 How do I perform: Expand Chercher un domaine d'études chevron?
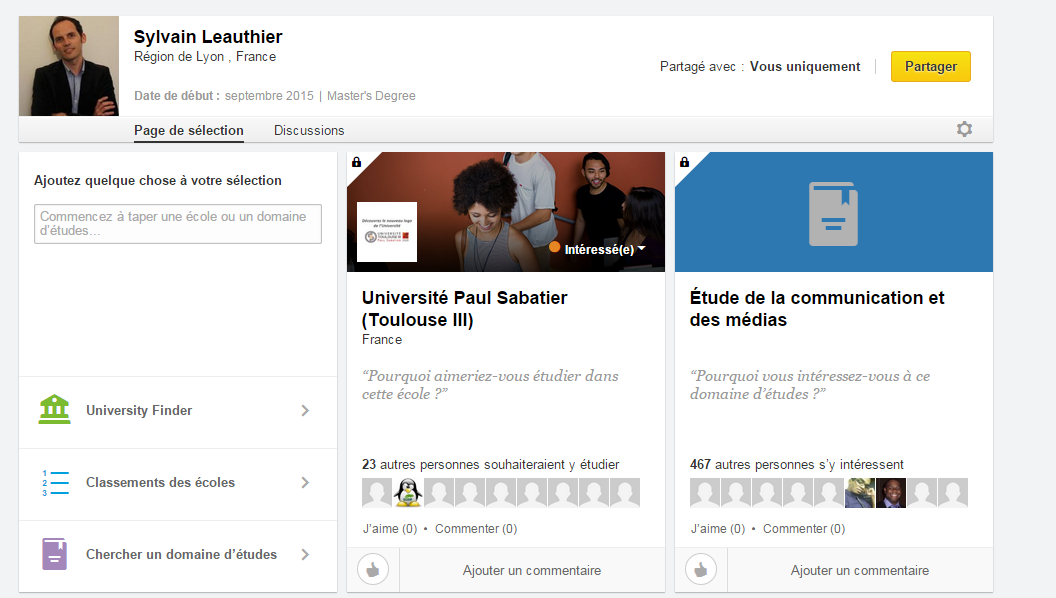point(305,554)
